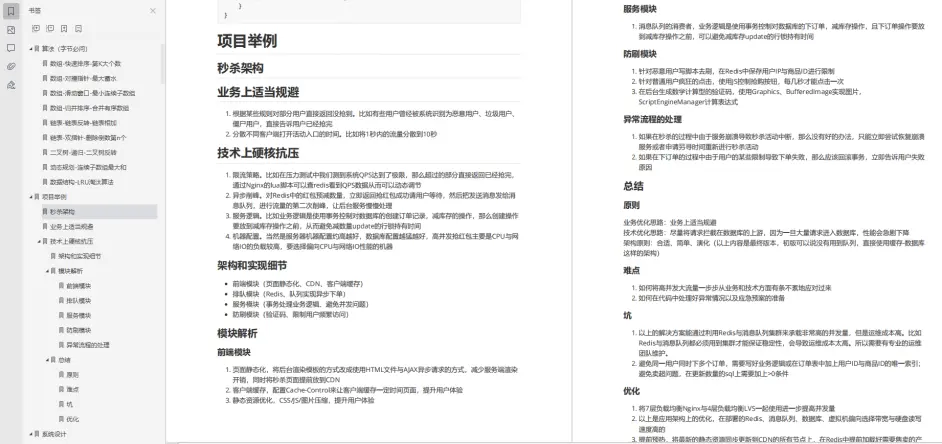The height and width of the screenshot is (444, 942).
Task: Open the bookmarks panel icon in the side rail
Action: pos(11,11)
